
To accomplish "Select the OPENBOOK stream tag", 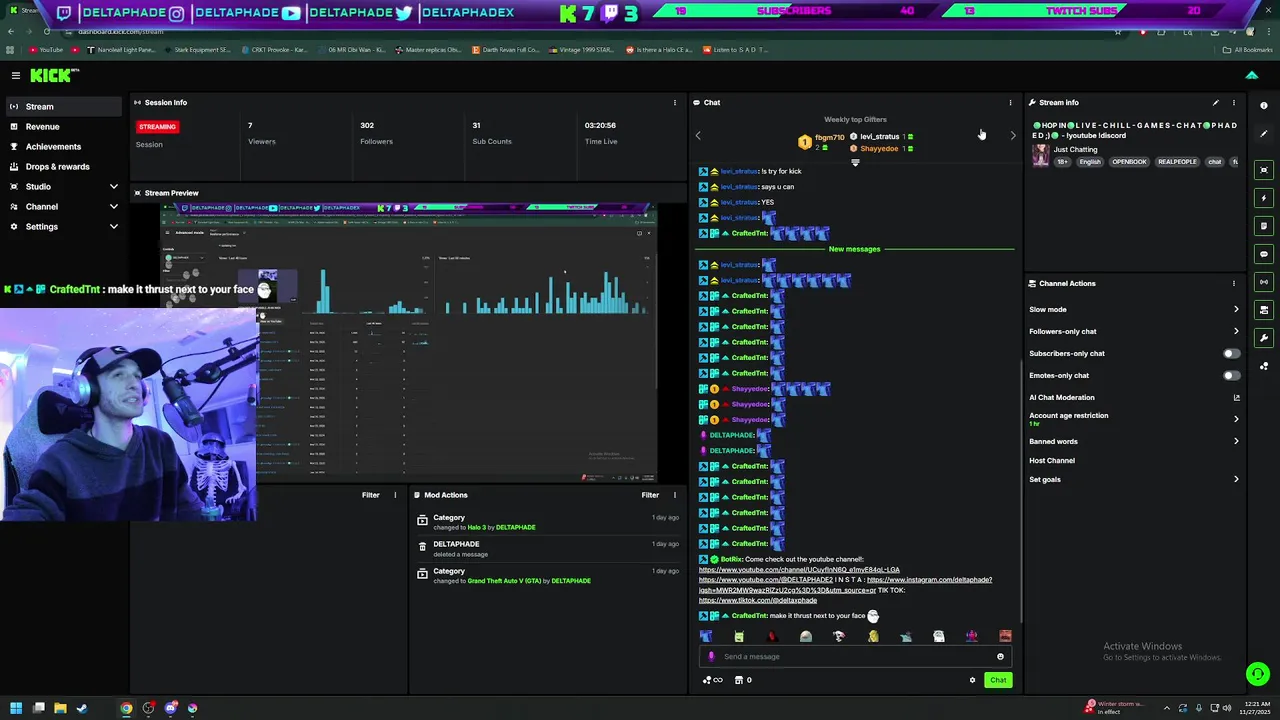I will pos(1129,162).
